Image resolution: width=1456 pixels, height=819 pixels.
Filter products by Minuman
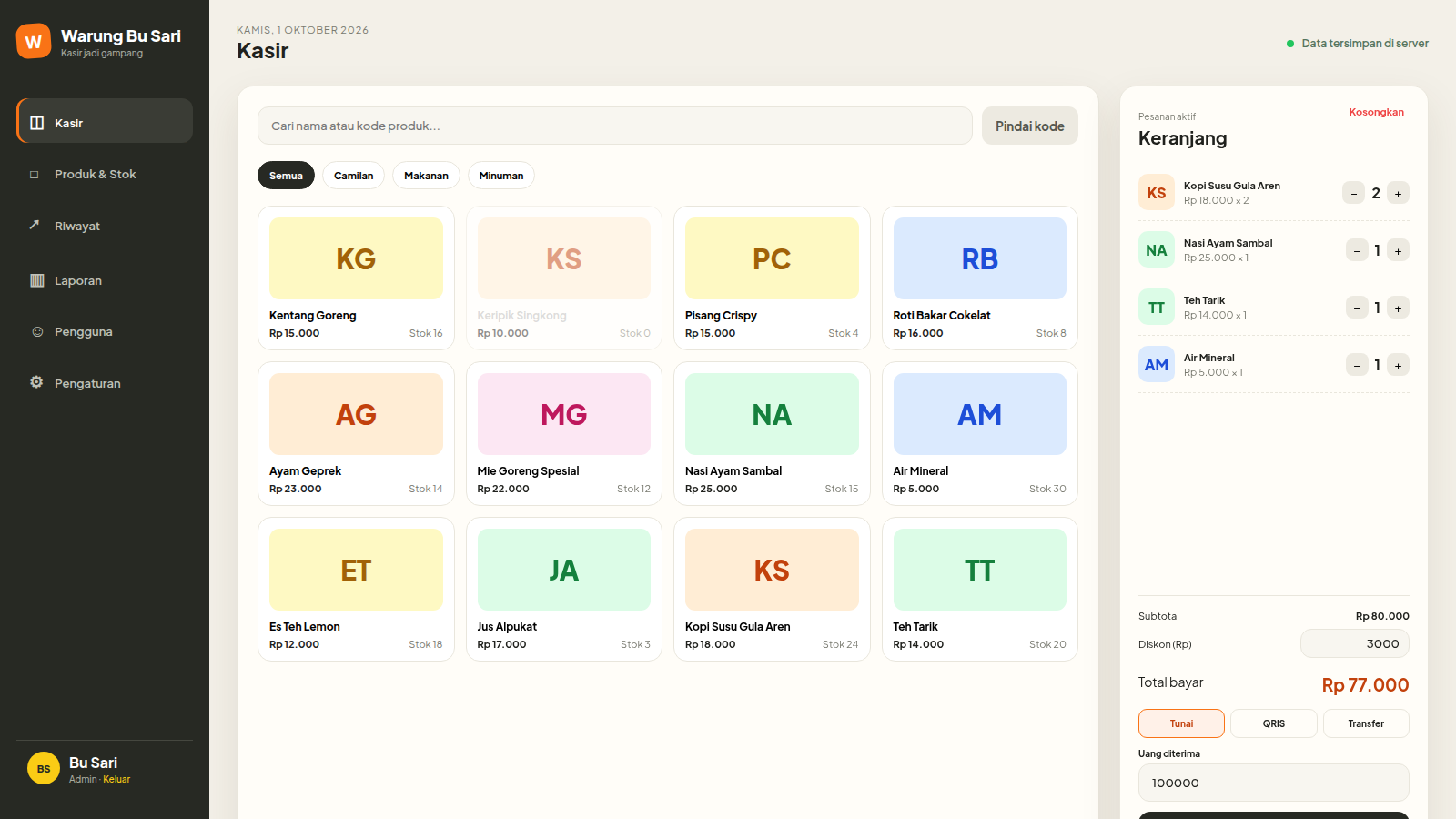pos(501,176)
